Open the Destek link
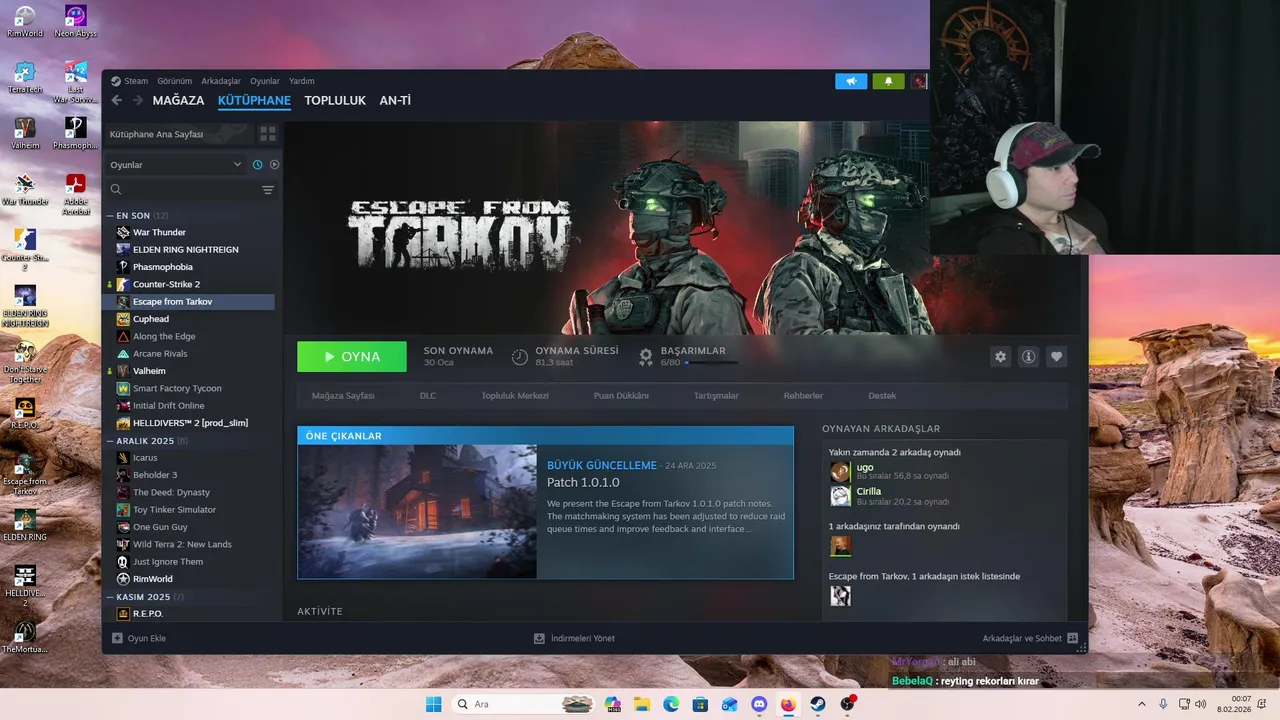This screenshot has height=720, width=1280. coord(882,396)
